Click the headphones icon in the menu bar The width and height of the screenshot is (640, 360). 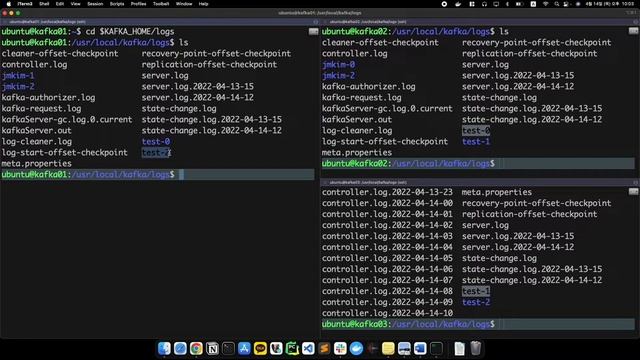pos(484,4)
